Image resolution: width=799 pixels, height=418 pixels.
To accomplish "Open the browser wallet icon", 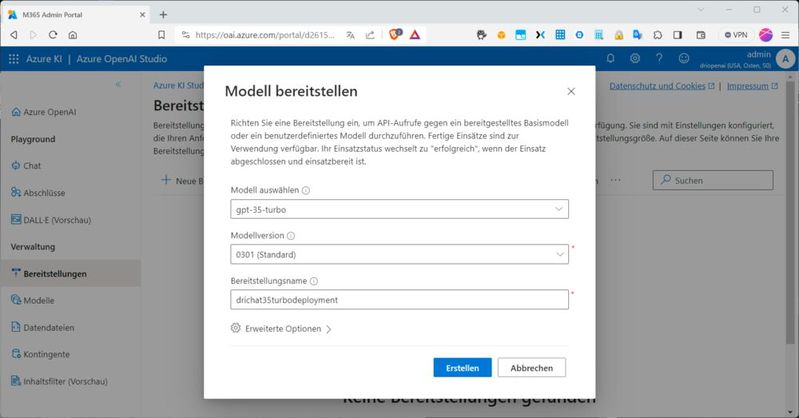I will 701,35.
